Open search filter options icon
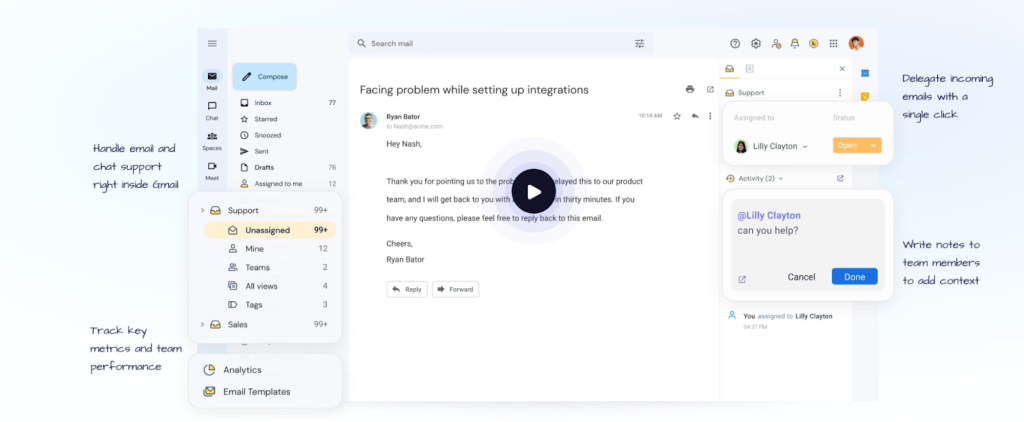The width and height of the screenshot is (1024, 422). [x=639, y=44]
